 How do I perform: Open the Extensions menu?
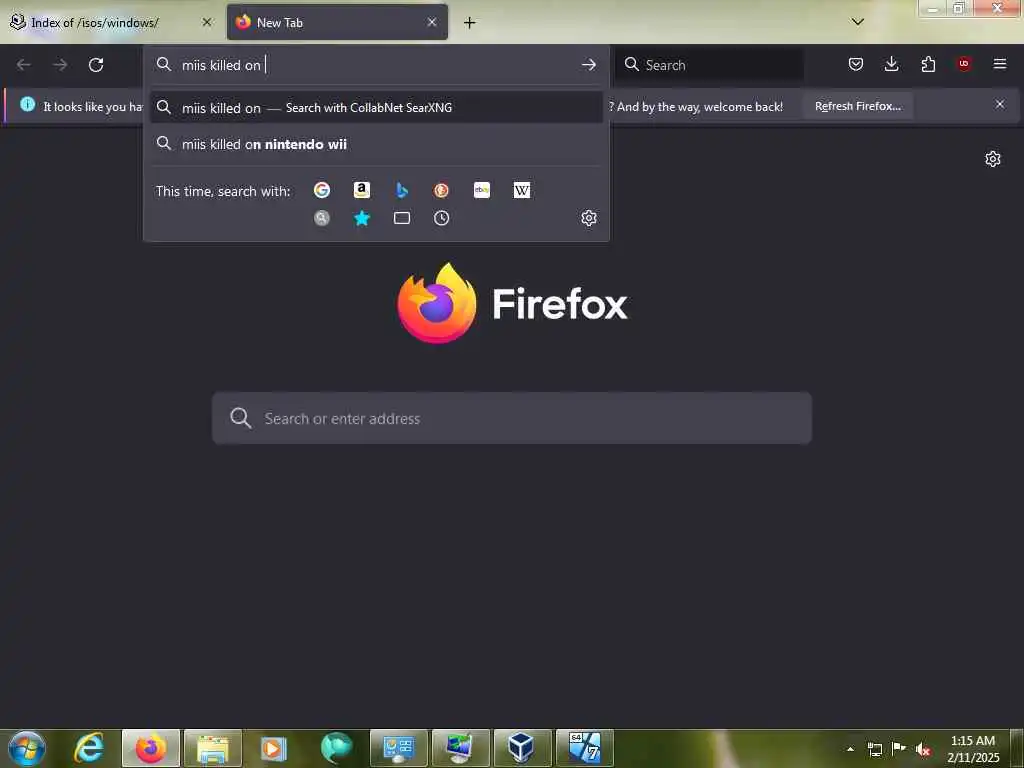[x=928, y=64]
